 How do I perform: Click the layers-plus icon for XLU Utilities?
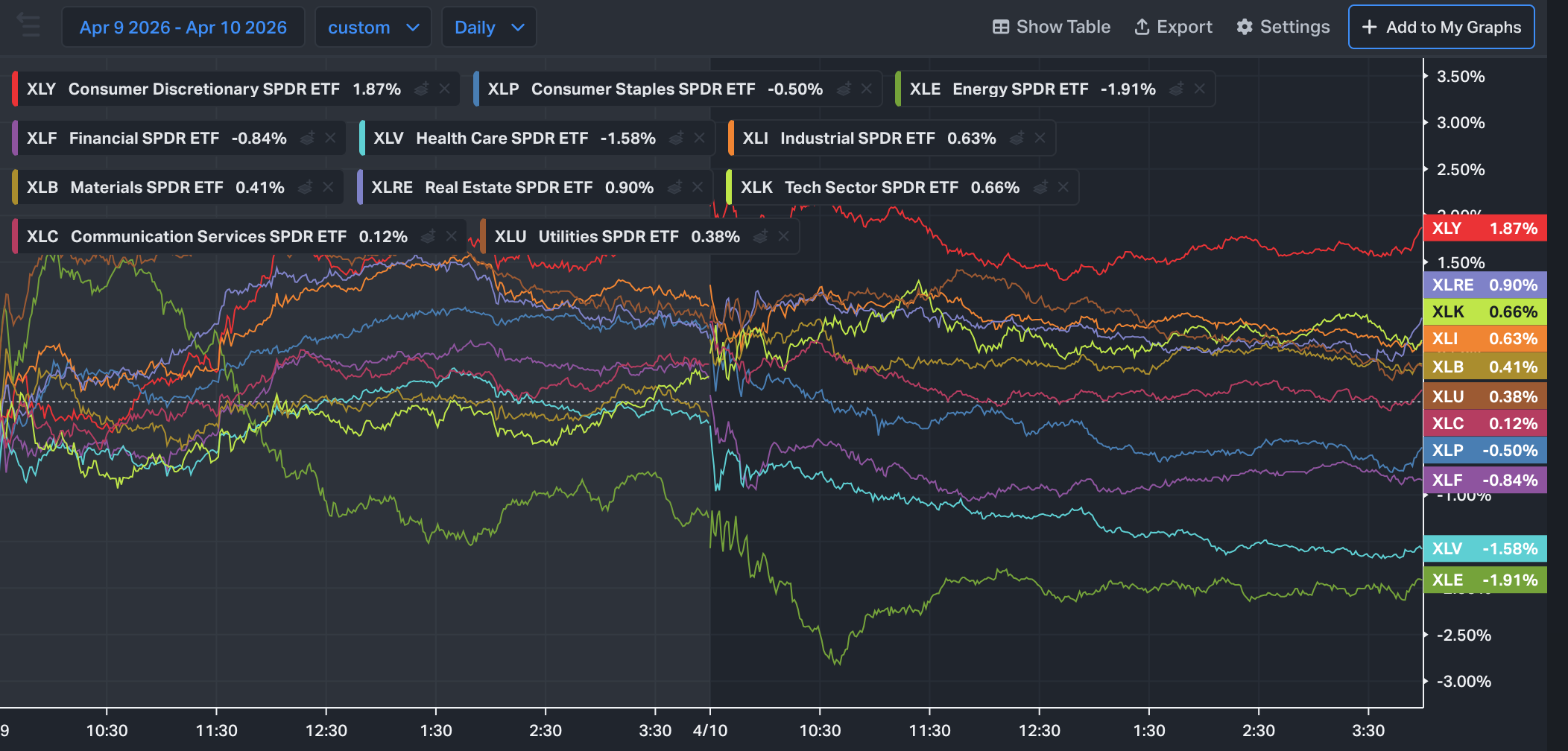pos(760,236)
